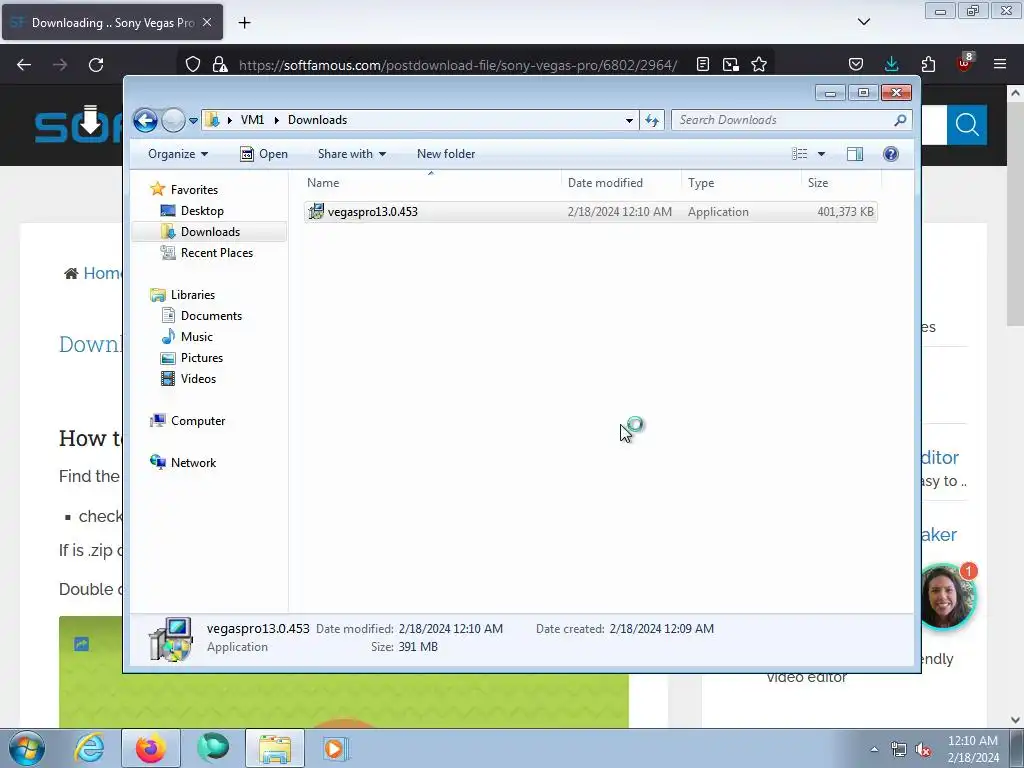The height and width of the screenshot is (768, 1024).
Task: Click the muted volume tray icon
Action: coord(923,750)
